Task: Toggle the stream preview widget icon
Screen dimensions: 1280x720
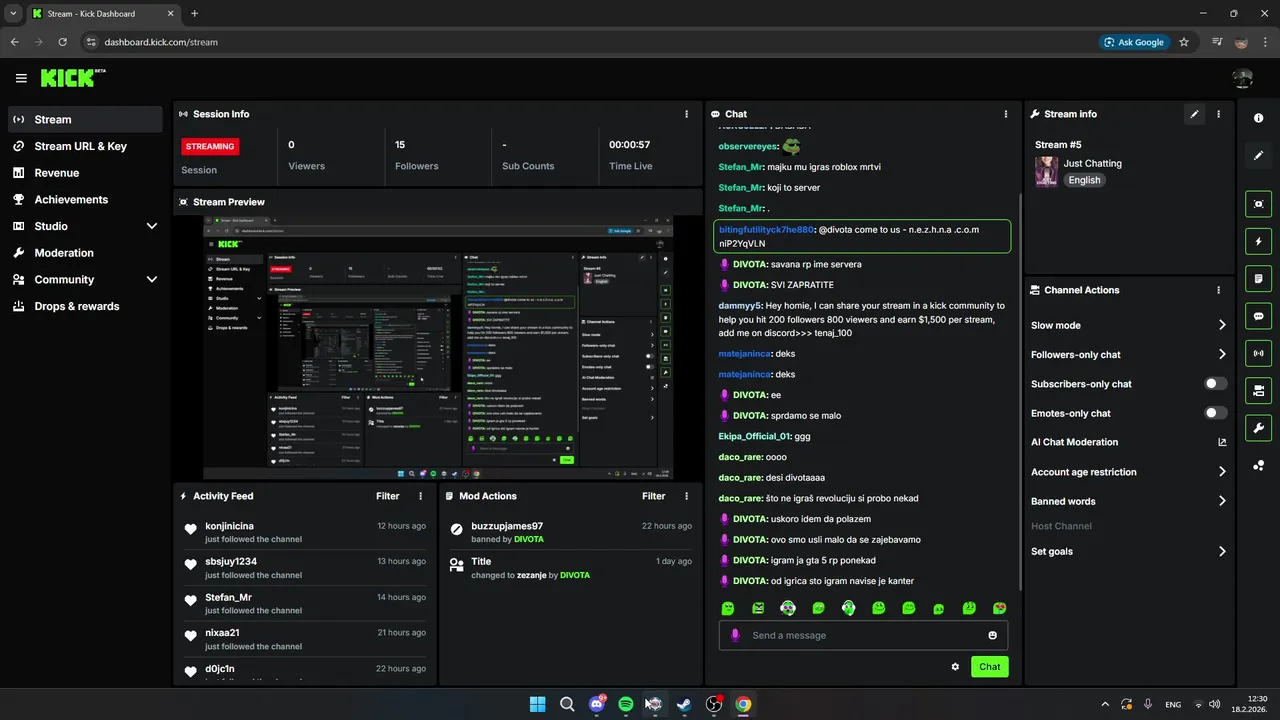Action: pyautogui.click(x=1258, y=204)
